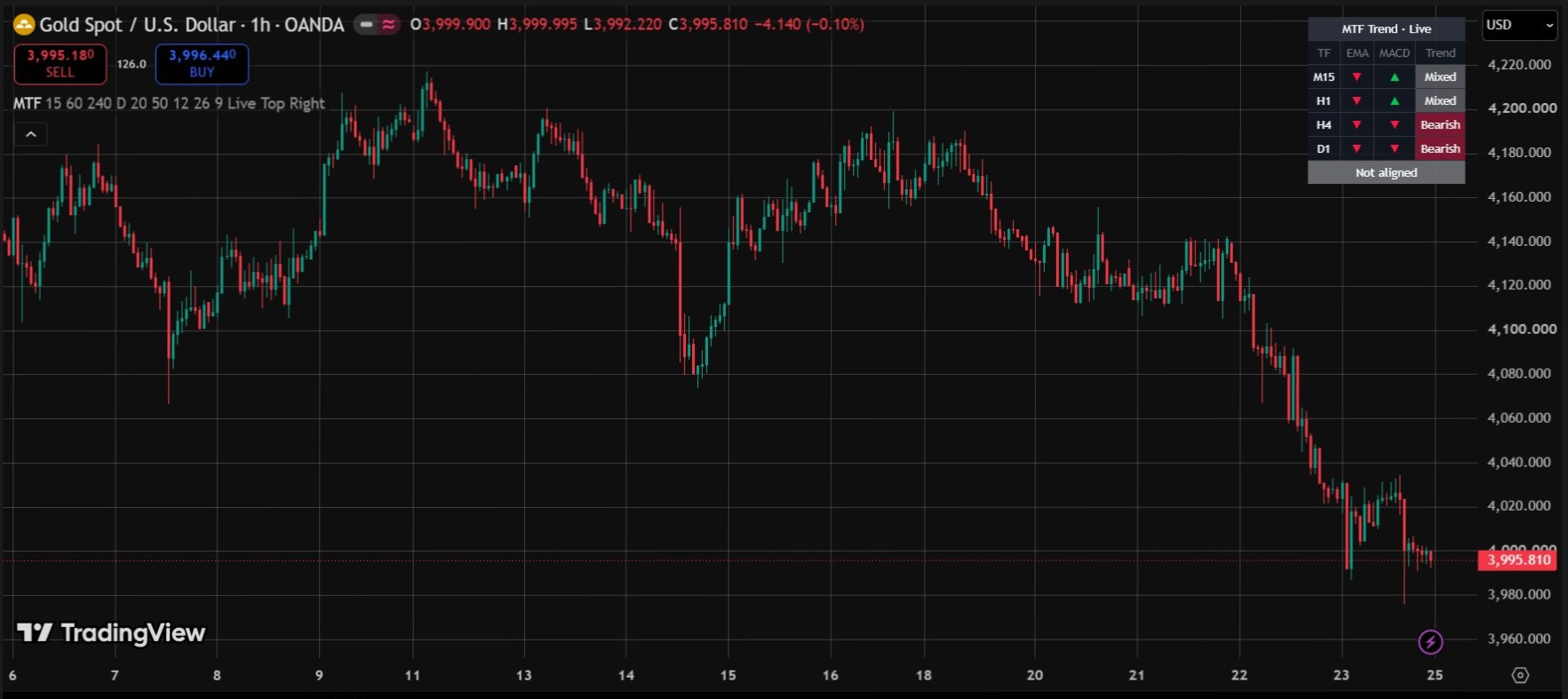Click the H1 row Mixed trend cell
This screenshot has width=1568, height=699.
tap(1440, 101)
